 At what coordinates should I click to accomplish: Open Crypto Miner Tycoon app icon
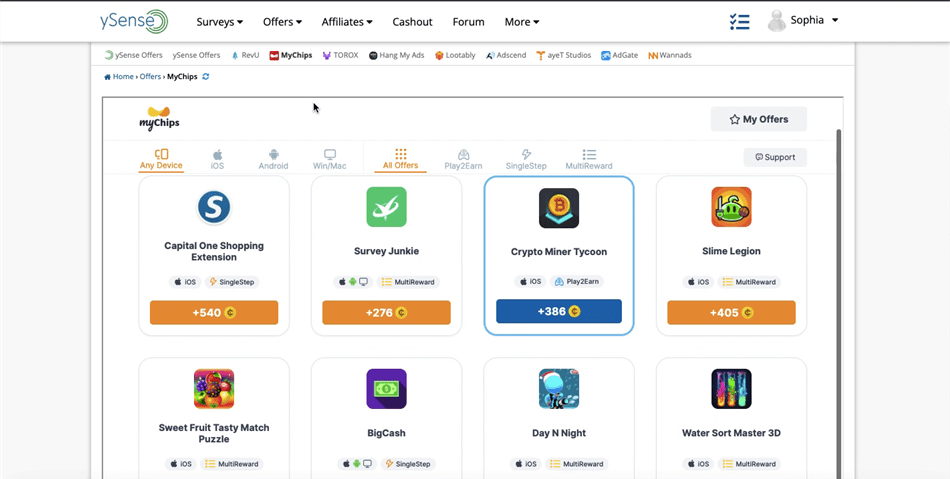coord(559,208)
